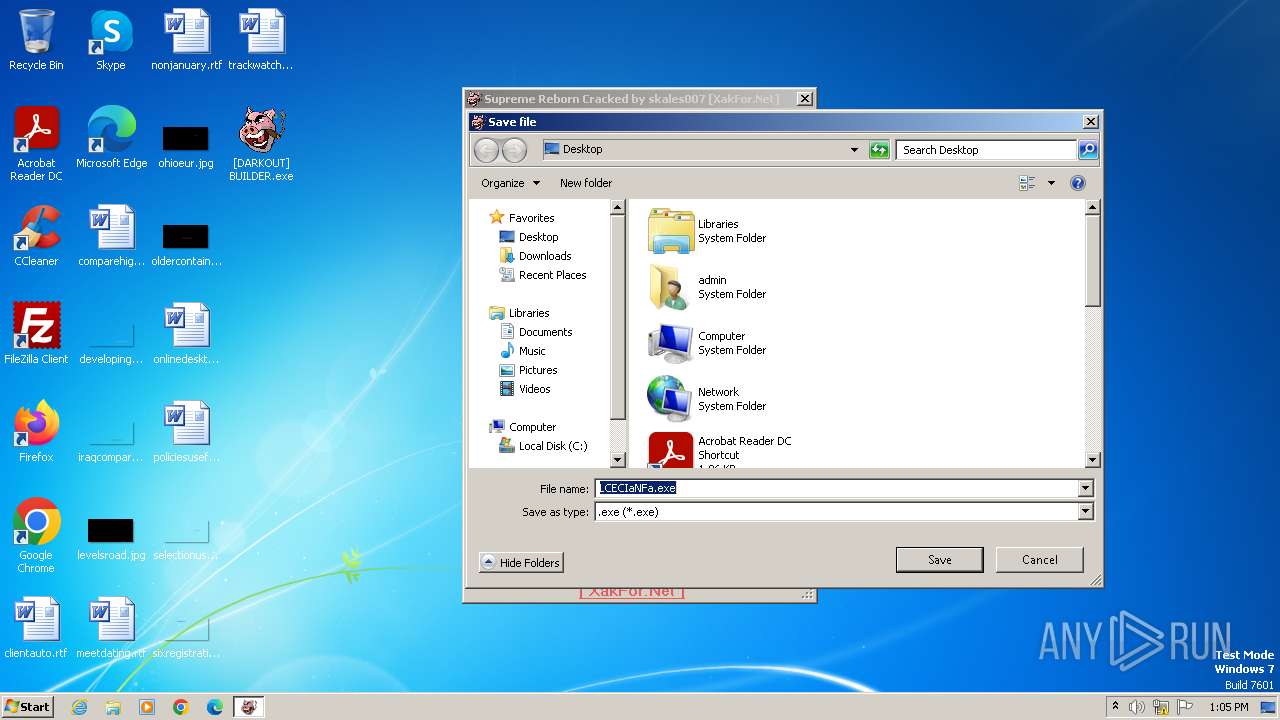Open Chrome from taskbar
This screenshot has width=1280, height=720.
pos(181,707)
